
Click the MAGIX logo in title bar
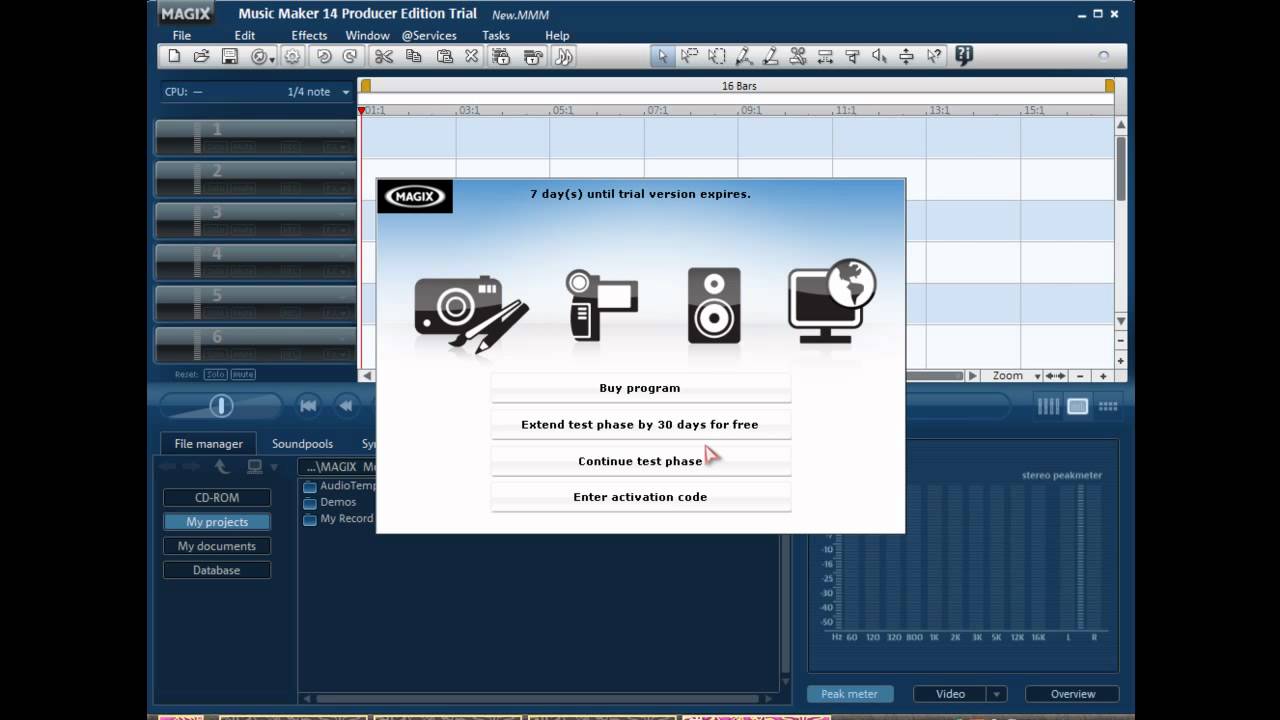[186, 14]
